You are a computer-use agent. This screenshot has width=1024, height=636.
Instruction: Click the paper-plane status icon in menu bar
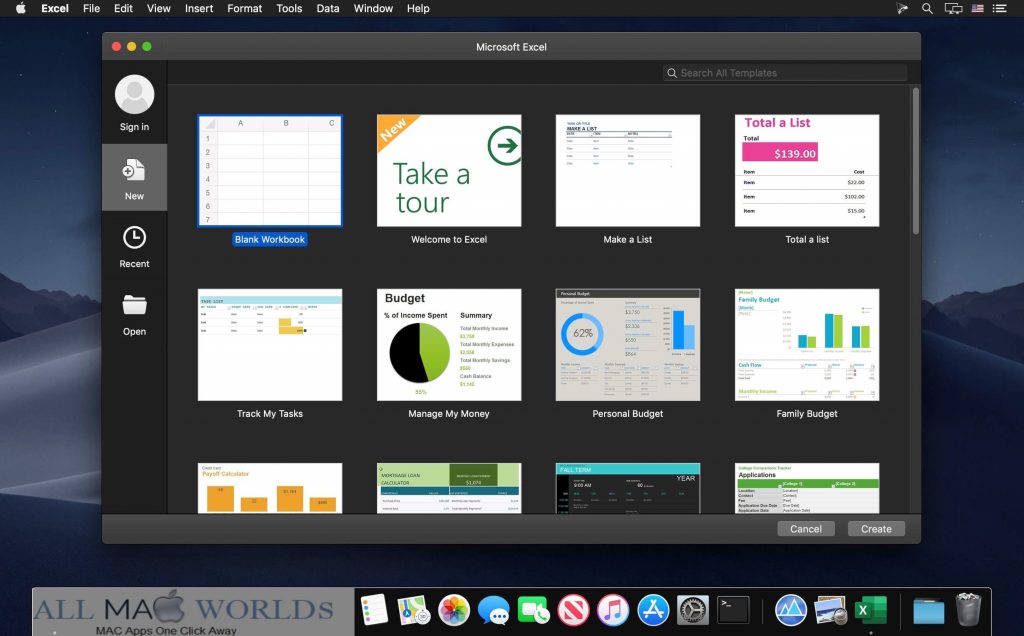pos(902,8)
